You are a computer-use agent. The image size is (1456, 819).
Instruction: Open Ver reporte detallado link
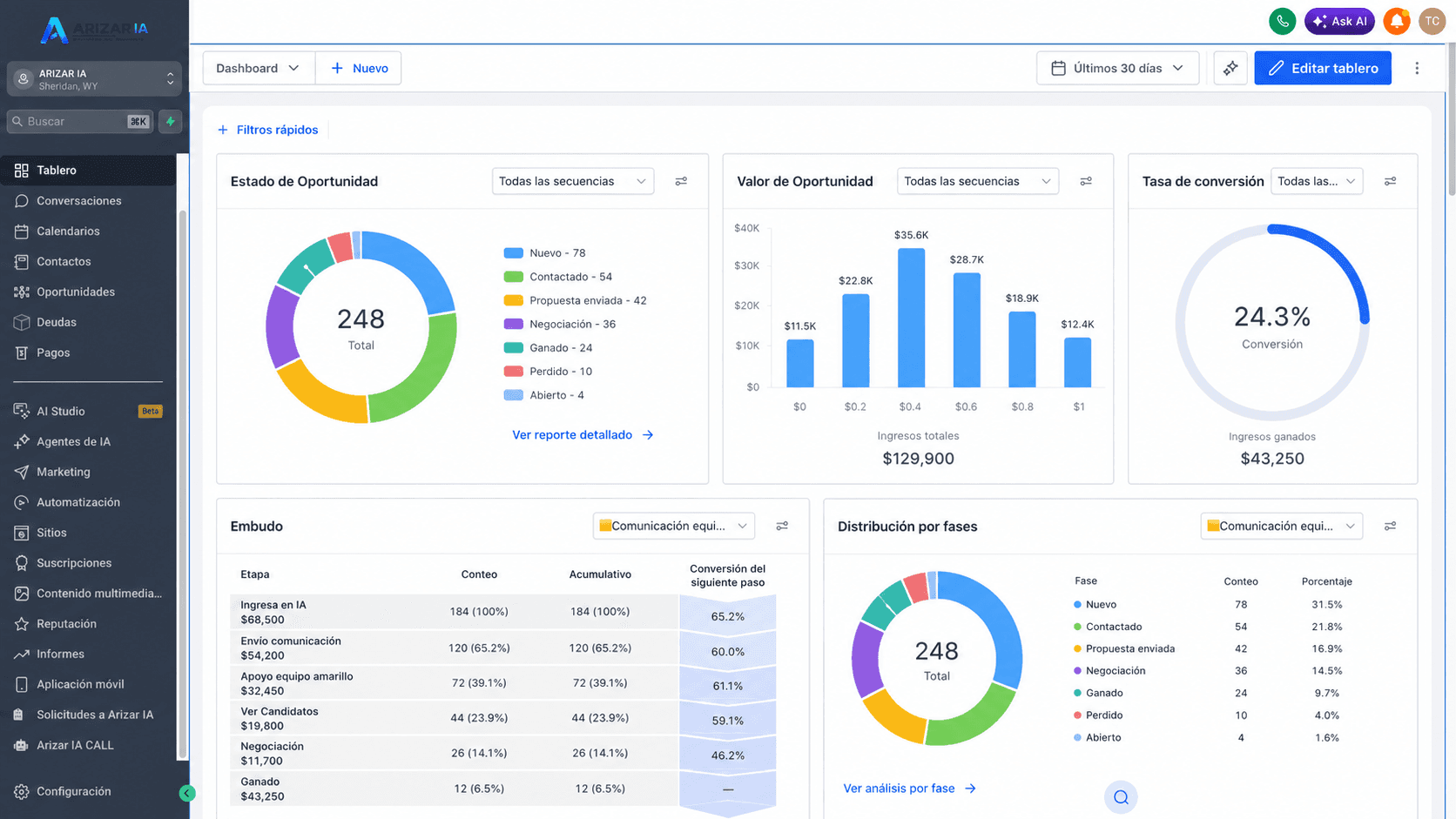(x=583, y=434)
